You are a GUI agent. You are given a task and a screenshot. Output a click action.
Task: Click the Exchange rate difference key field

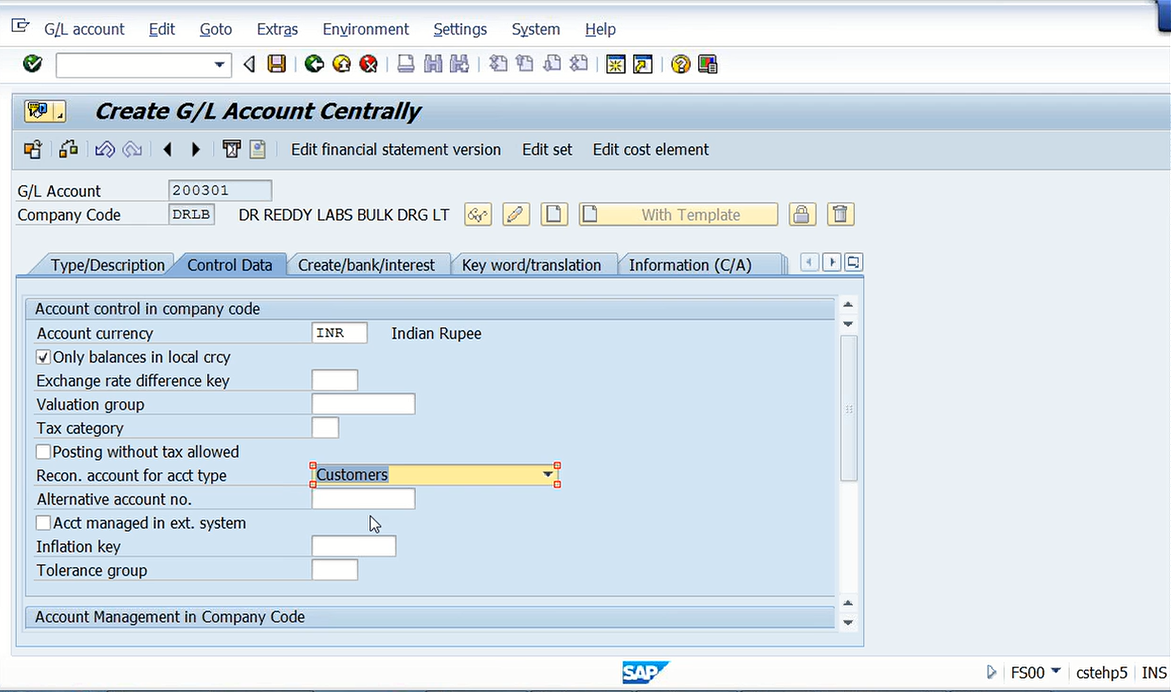[x=335, y=380]
